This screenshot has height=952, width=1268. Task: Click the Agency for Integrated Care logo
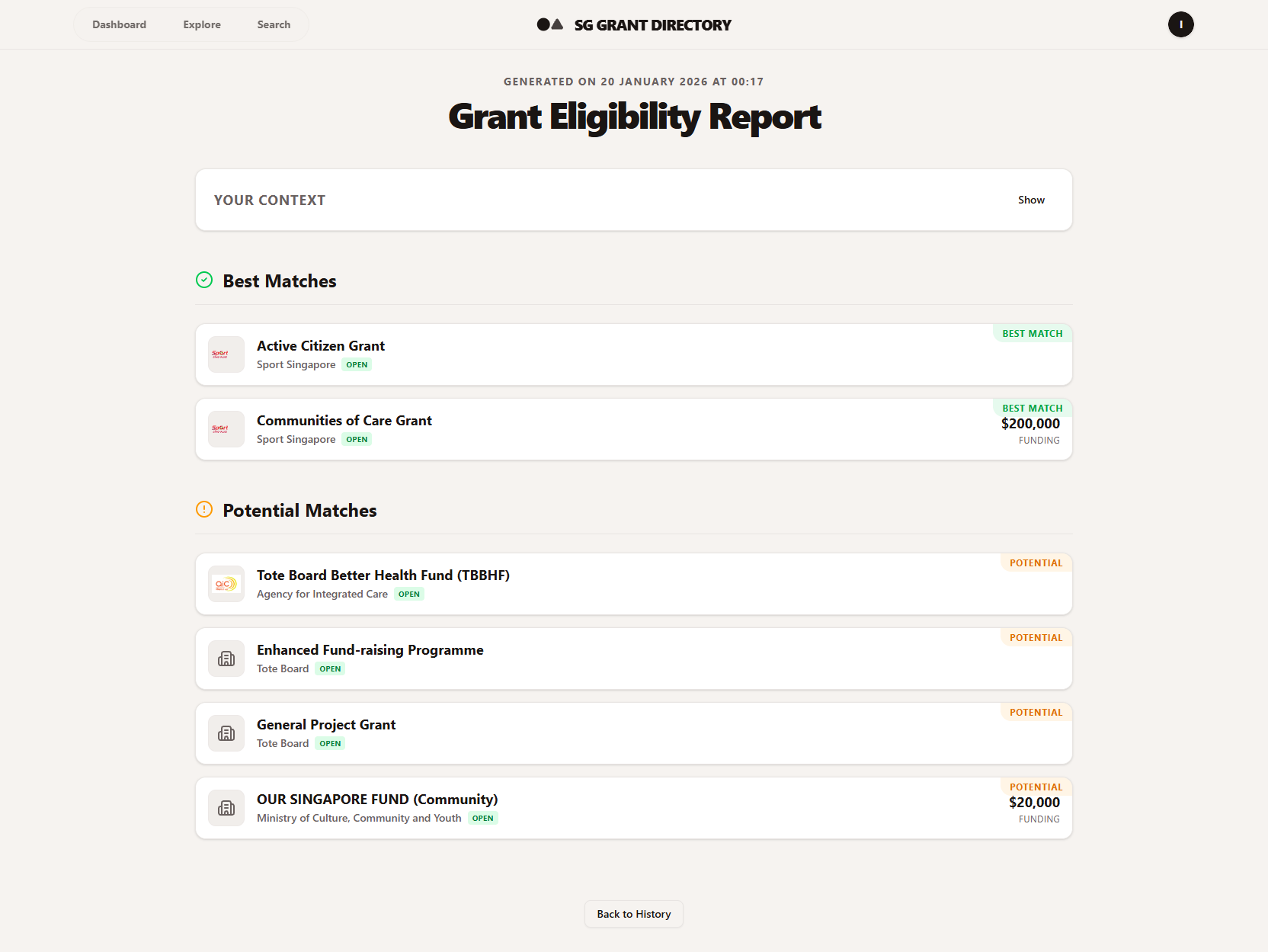[226, 584]
